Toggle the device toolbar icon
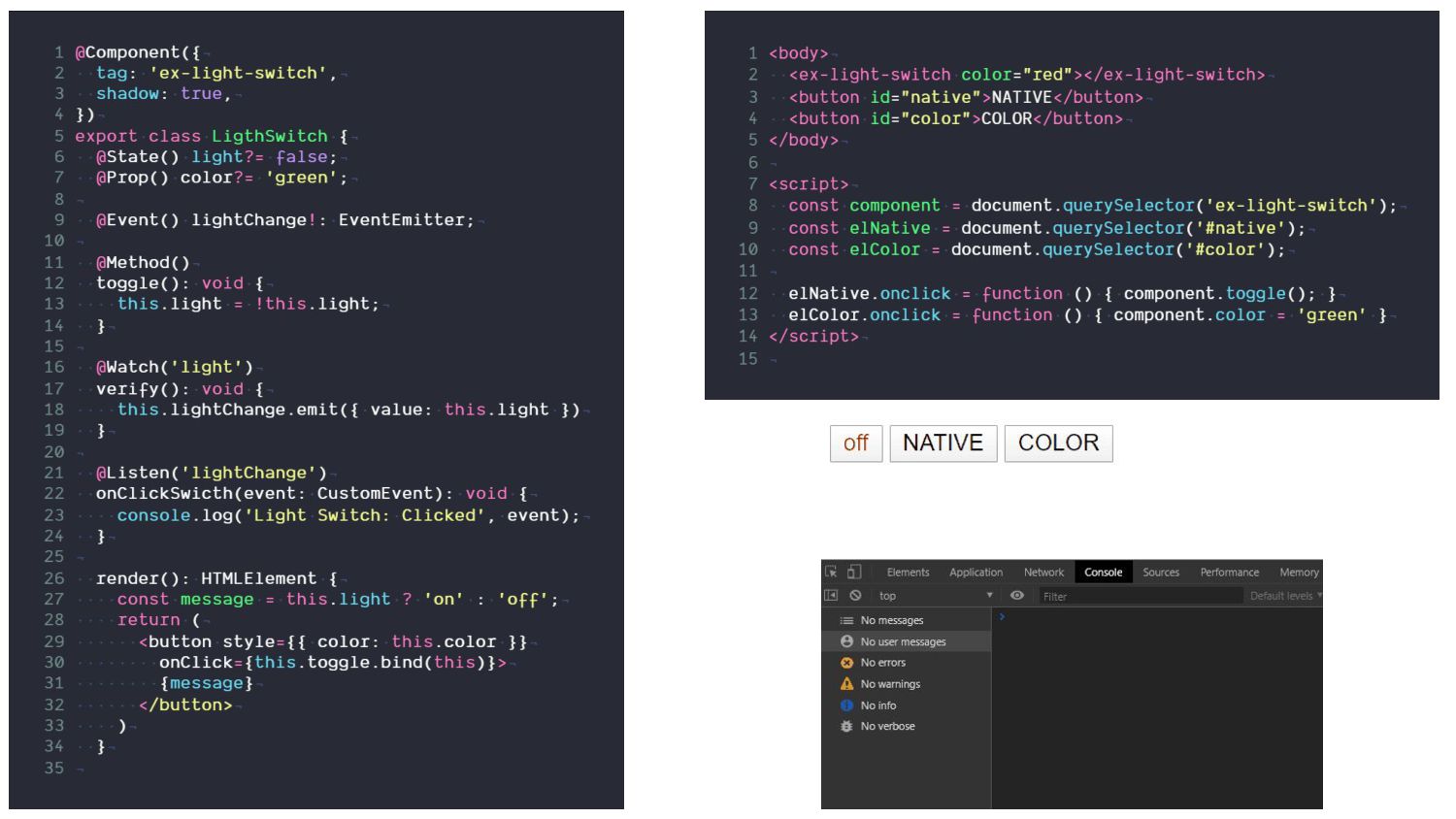The image size is (1456, 819). [854, 572]
